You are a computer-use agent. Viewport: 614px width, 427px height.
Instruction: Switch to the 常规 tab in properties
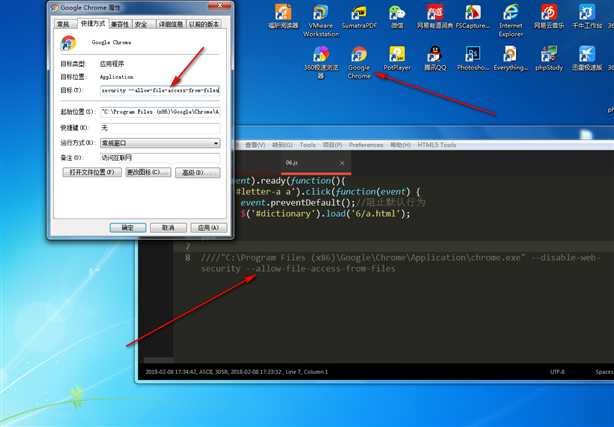click(x=64, y=24)
